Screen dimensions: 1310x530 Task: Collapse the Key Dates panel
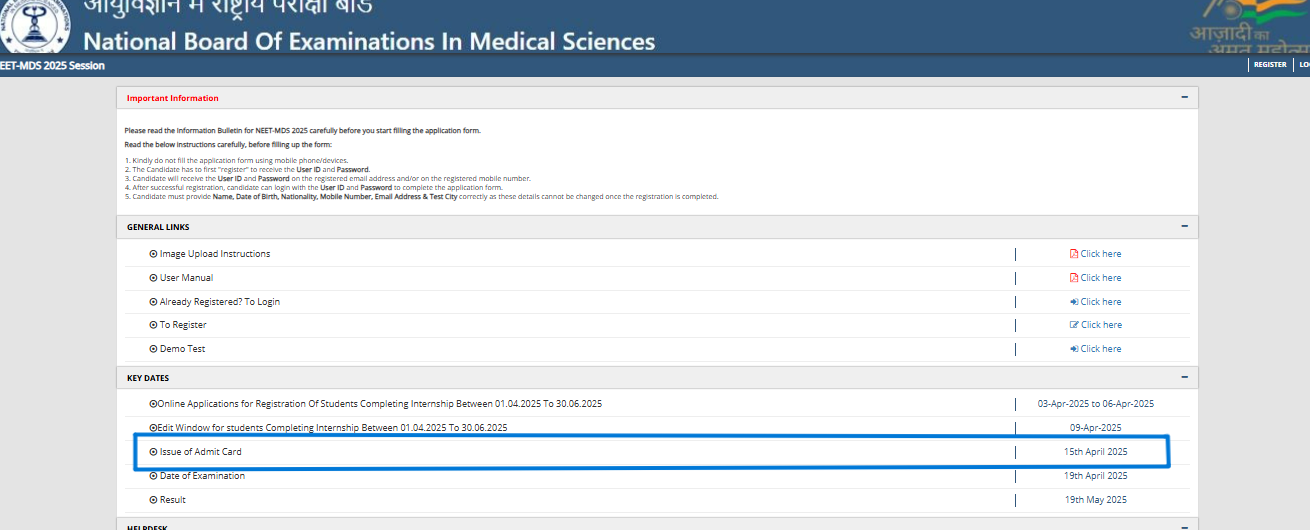pyautogui.click(x=1184, y=378)
